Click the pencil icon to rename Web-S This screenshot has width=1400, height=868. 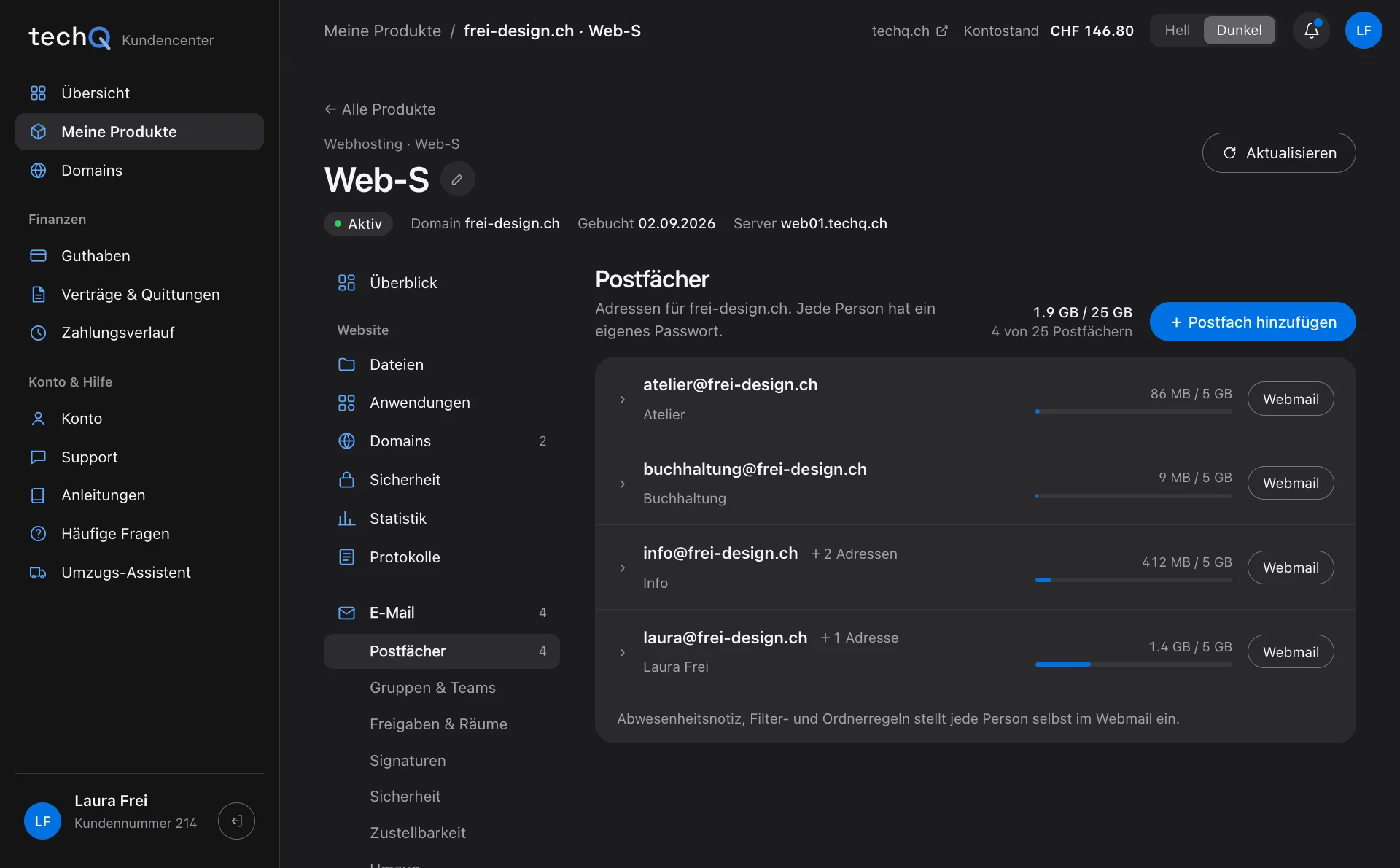tap(457, 179)
